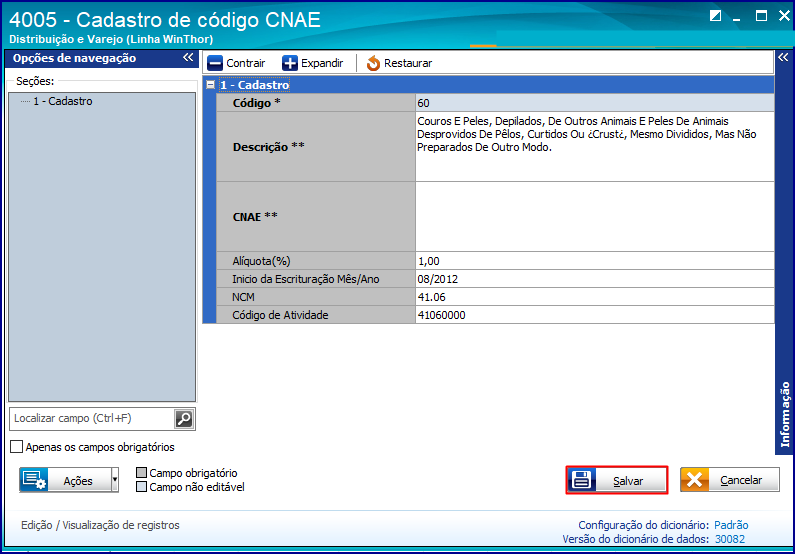Focus the Localizar campo search box

(91, 419)
